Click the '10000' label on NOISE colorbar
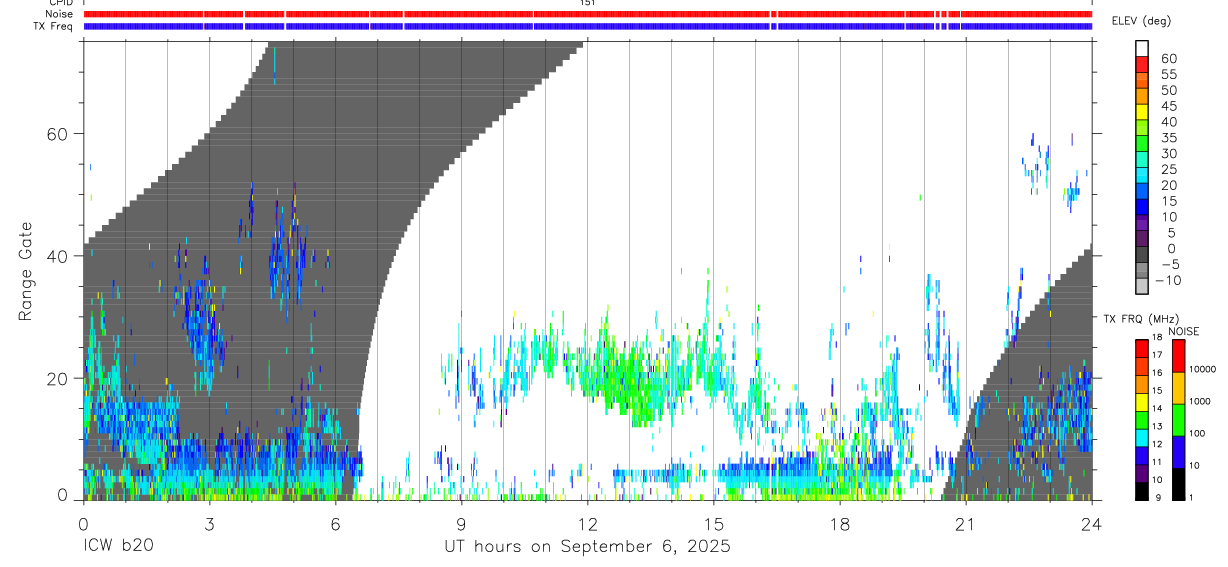Screen dimensions: 1228x567 point(1204,370)
